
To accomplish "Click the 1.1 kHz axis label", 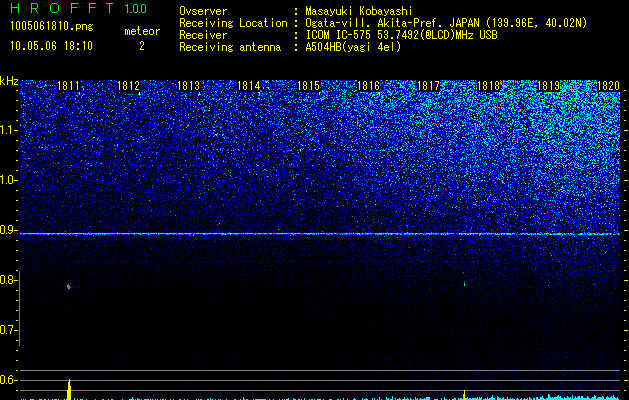I will (x=8, y=130).
